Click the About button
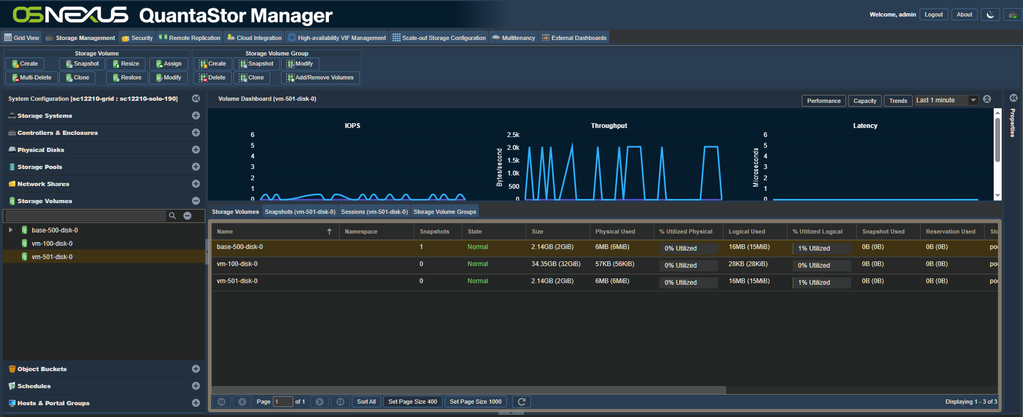 964,14
